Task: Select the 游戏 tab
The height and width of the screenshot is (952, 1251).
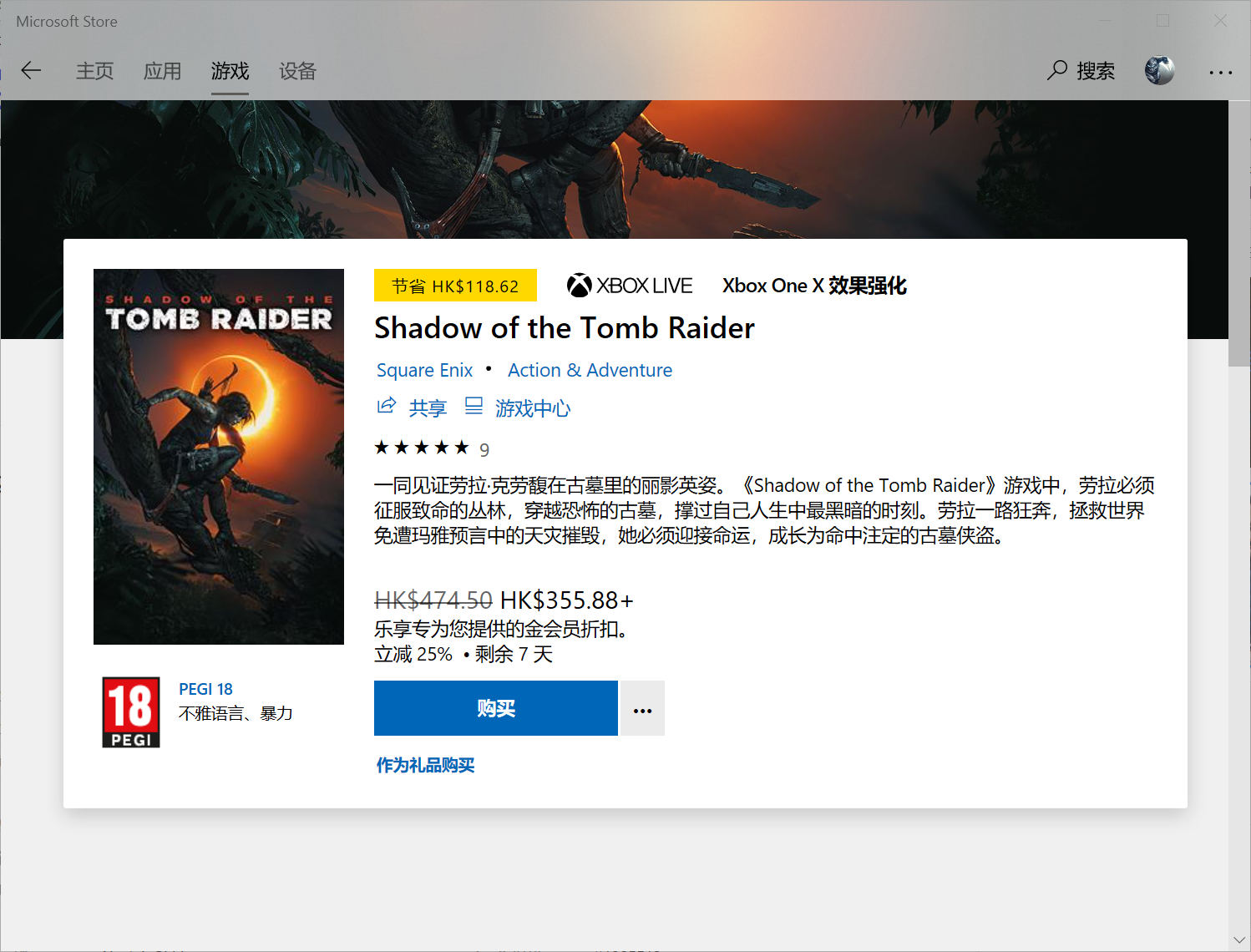Action: click(230, 71)
